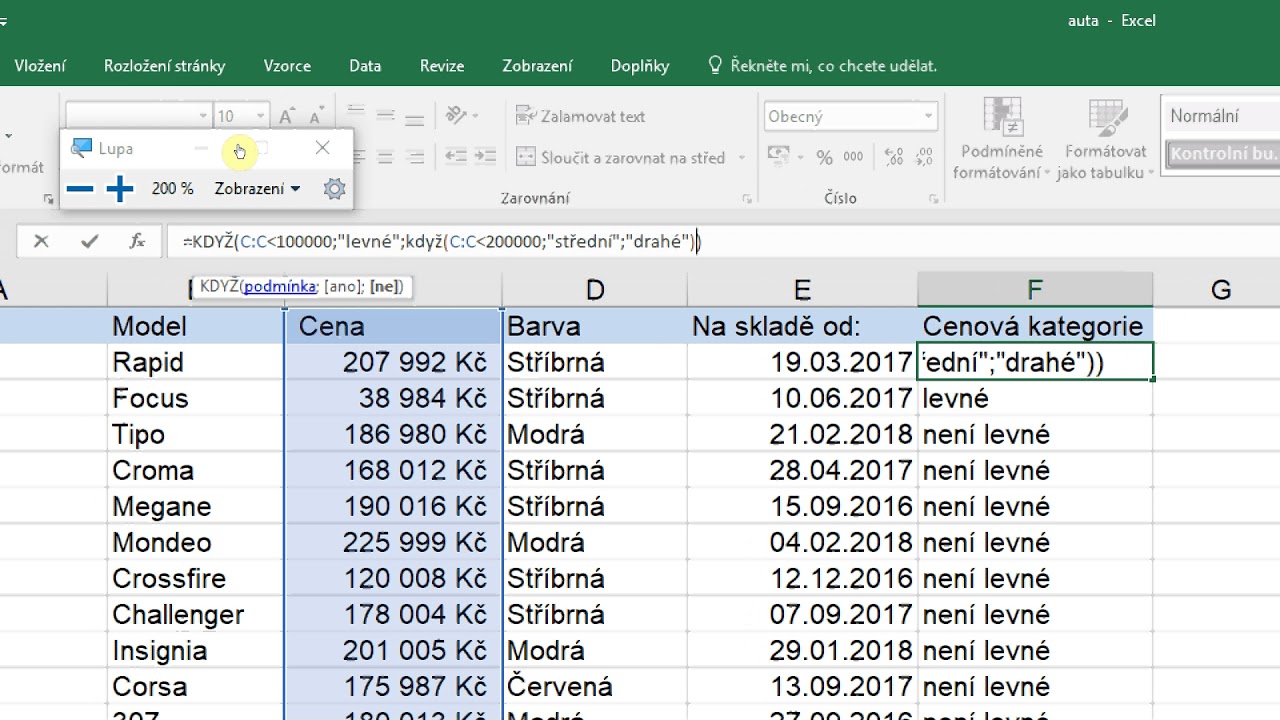The width and height of the screenshot is (1280, 720).
Task: Increase the font size with larger A icon
Action: point(287,116)
